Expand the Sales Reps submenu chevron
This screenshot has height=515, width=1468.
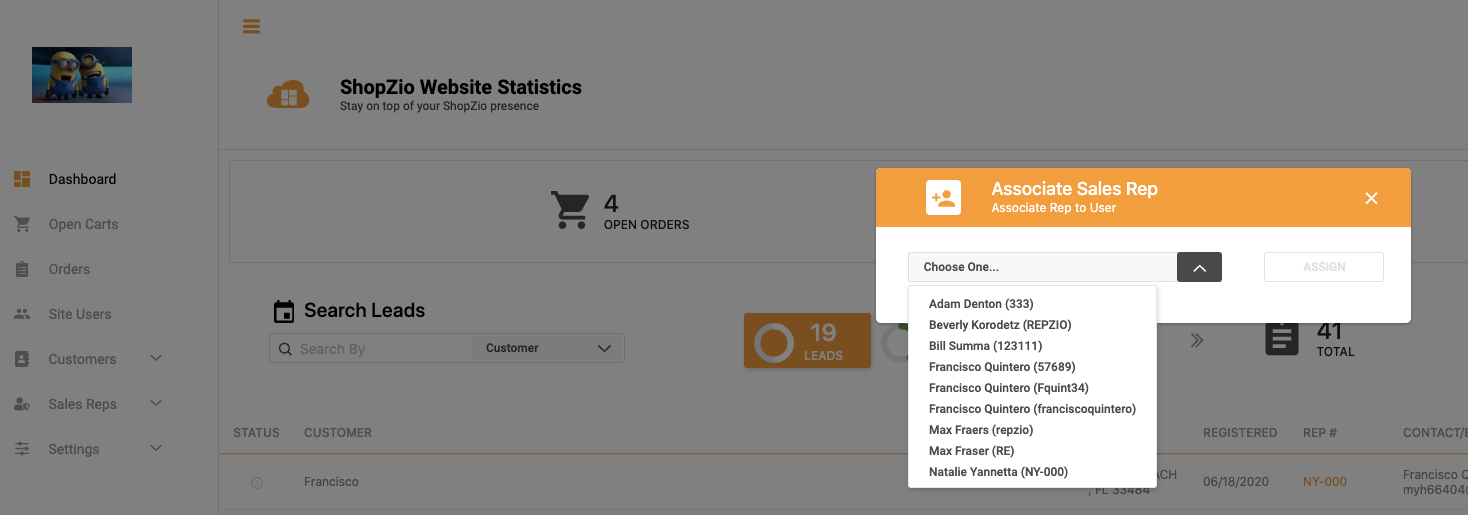click(156, 403)
